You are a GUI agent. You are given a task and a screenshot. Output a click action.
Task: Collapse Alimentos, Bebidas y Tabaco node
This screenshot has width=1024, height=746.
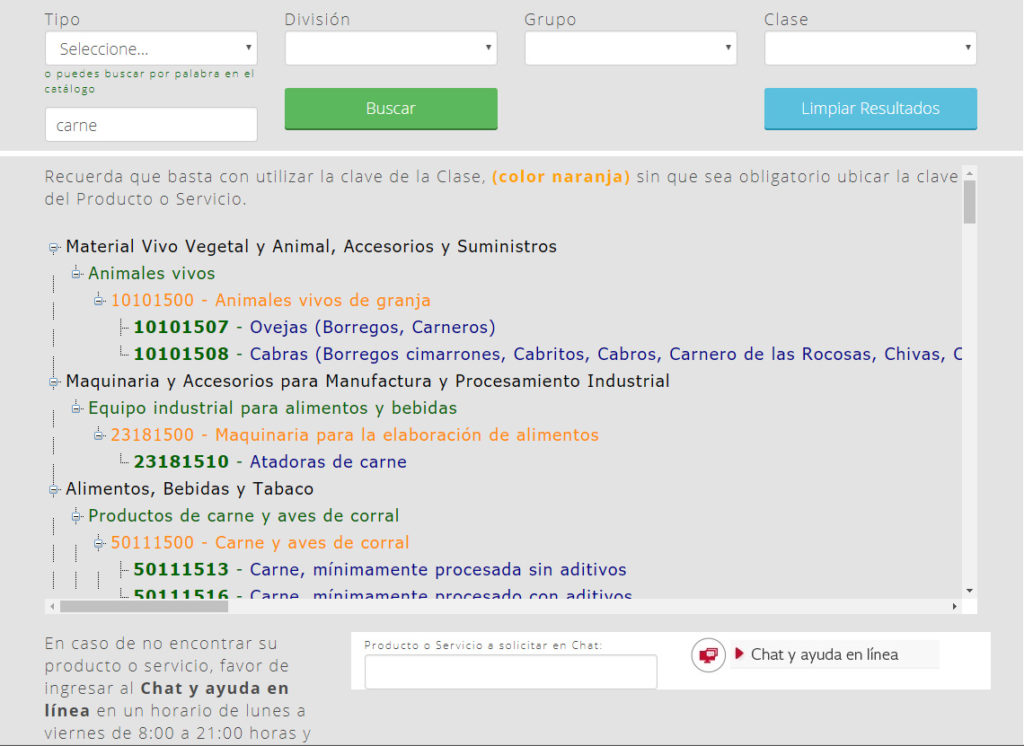pos(54,490)
